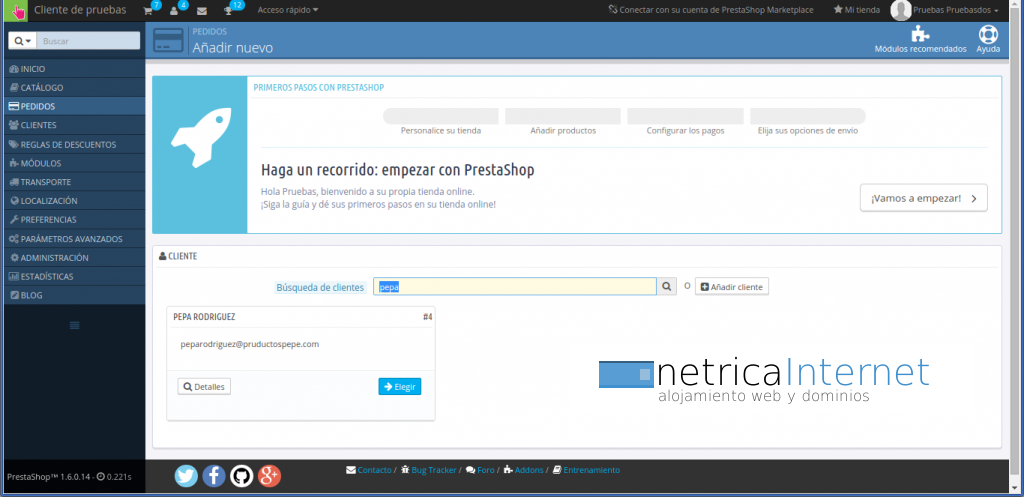Open the Ayuda lifebuoy icon
The width and height of the screenshot is (1024, 497).
[x=988, y=34]
